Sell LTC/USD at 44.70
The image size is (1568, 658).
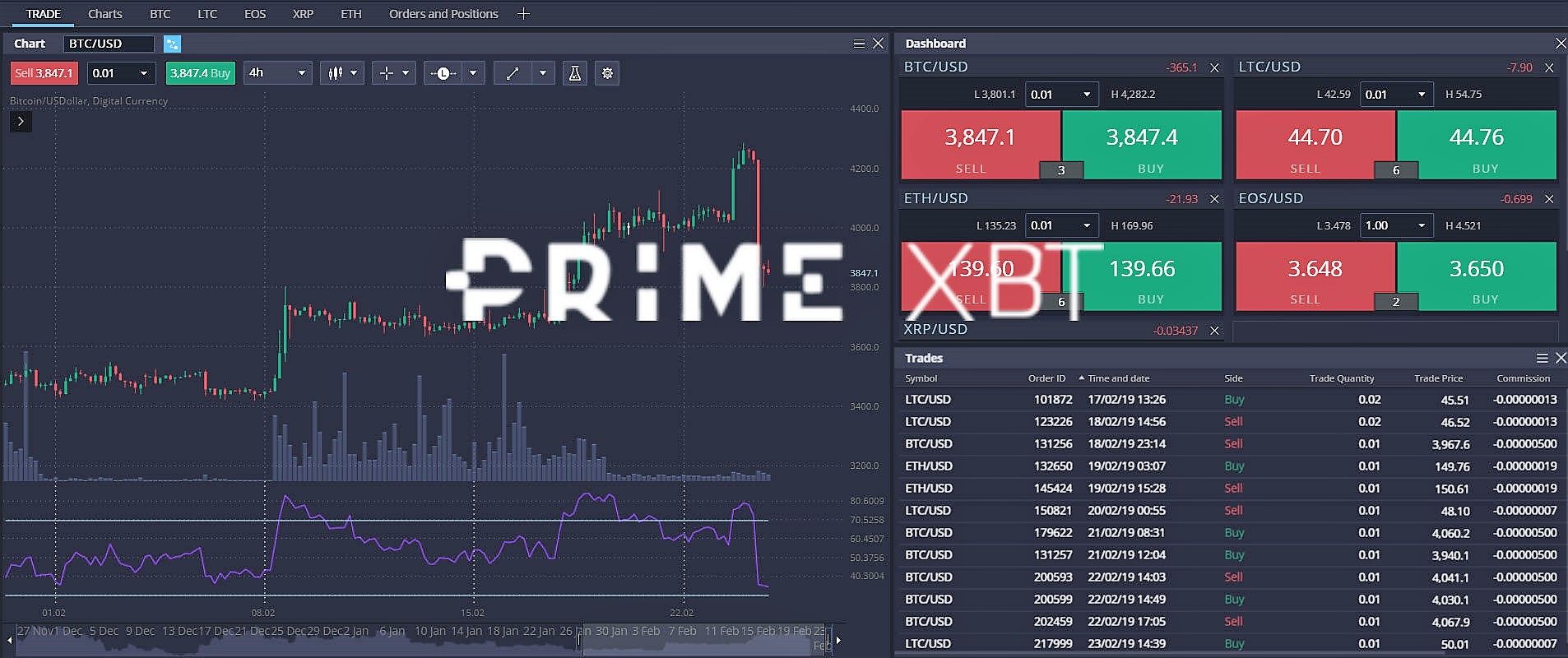point(1315,145)
